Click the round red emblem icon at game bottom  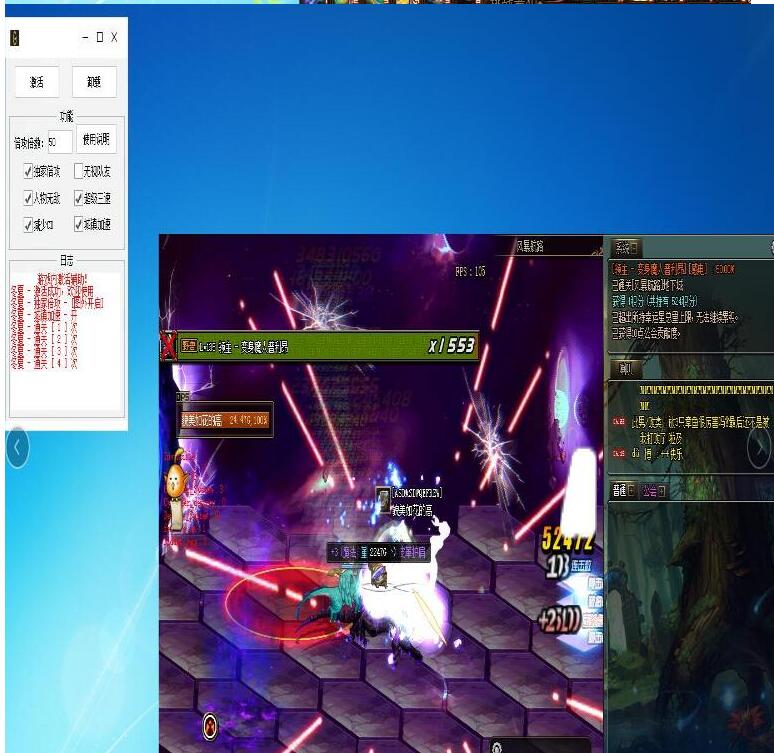point(211,726)
